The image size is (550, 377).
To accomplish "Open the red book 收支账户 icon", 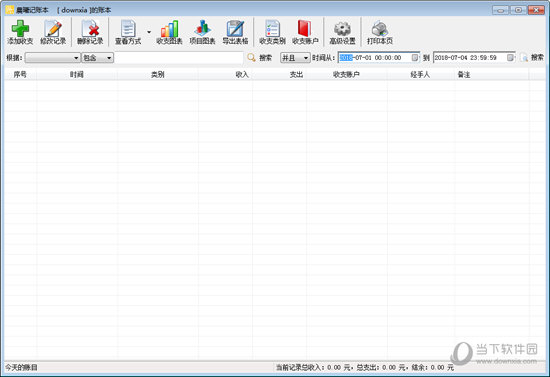I will pyautogui.click(x=305, y=28).
